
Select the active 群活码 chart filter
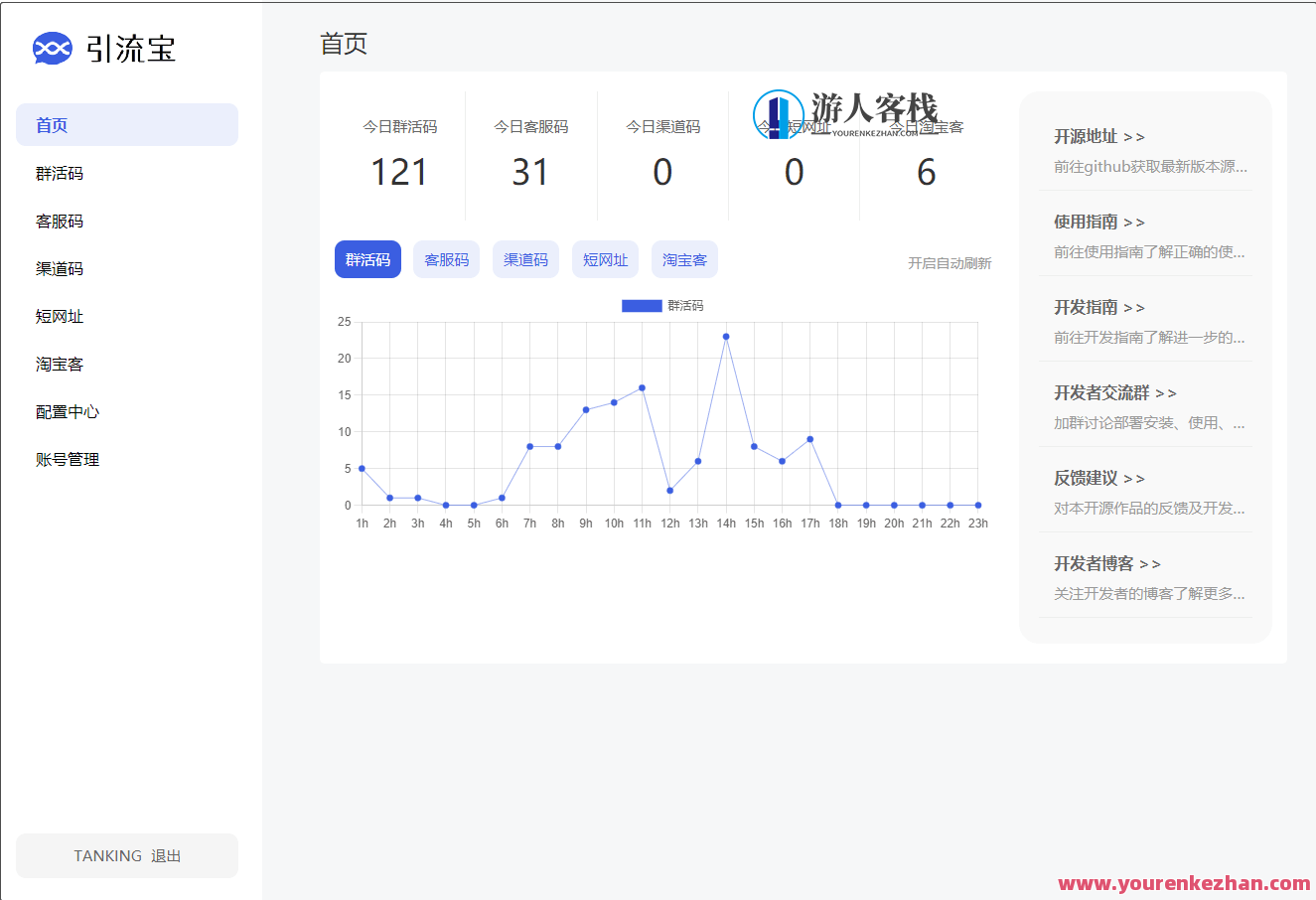(x=367, y=259)
